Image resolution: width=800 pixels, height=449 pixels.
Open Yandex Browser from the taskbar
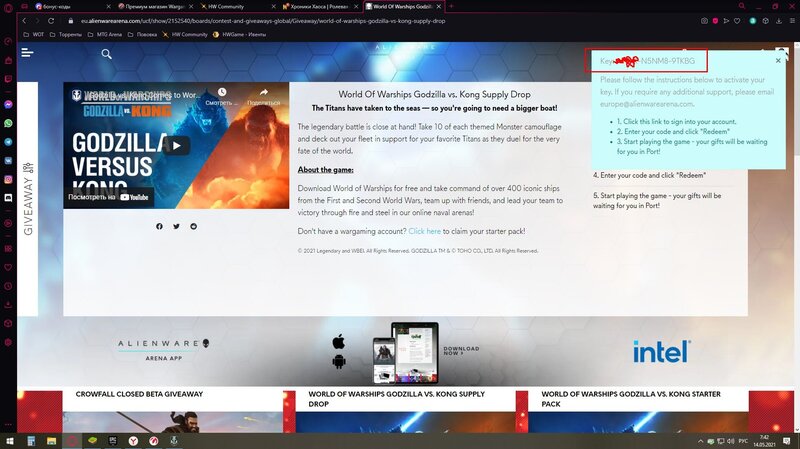(133, 441)
